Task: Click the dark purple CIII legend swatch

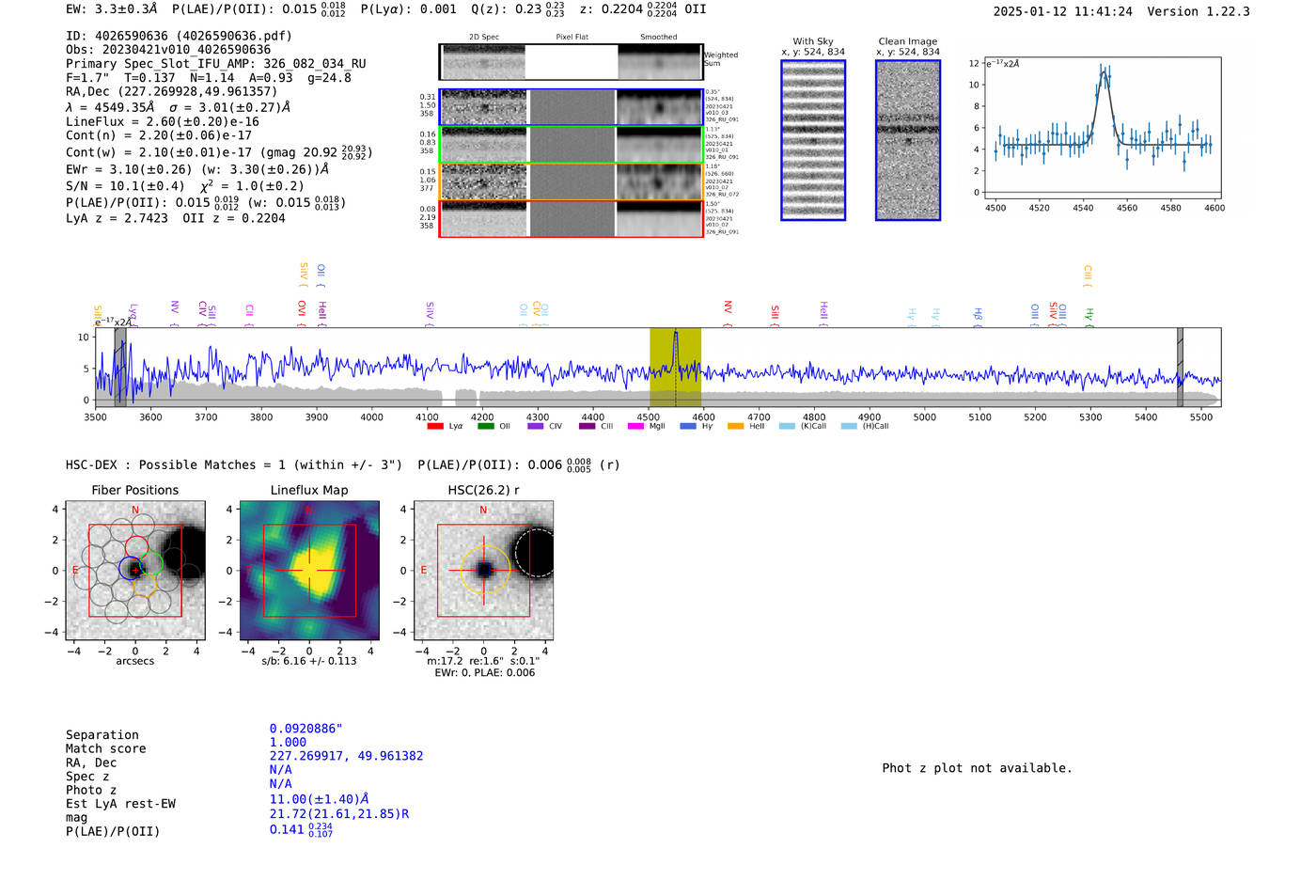Action: 587,426
